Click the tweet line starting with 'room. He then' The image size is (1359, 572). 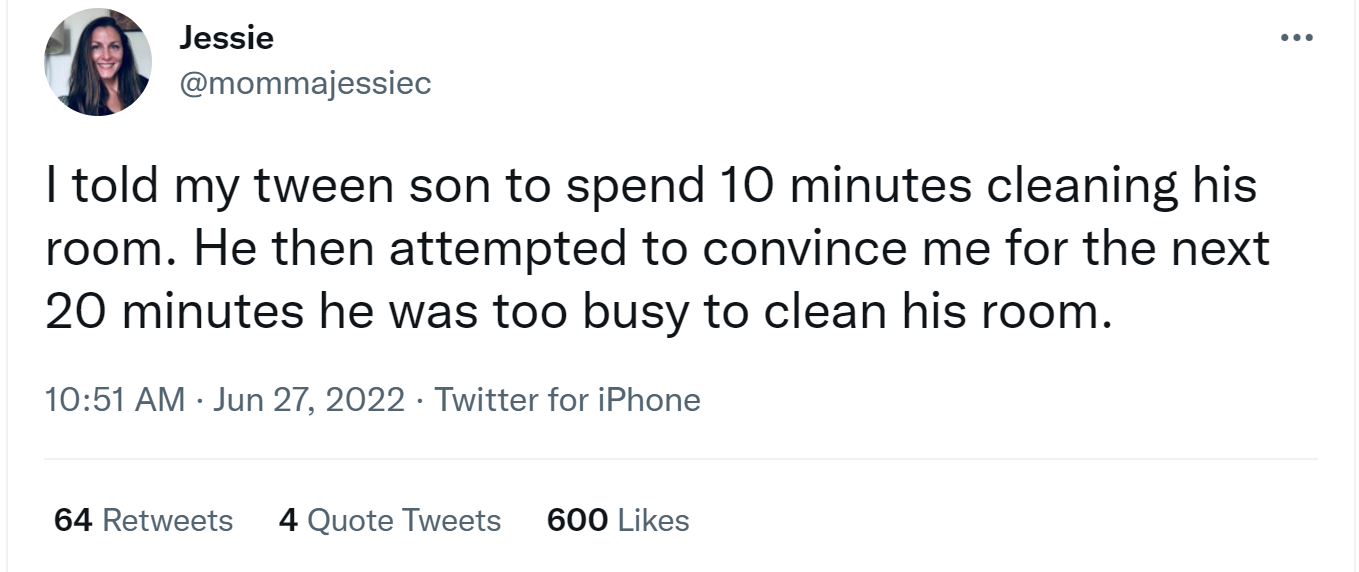[x=657, y=249]
